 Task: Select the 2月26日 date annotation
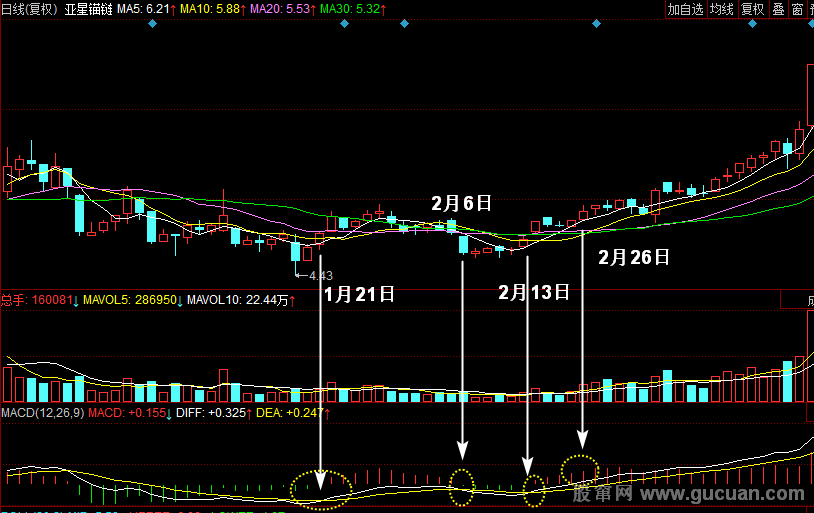tap(633, 257)
